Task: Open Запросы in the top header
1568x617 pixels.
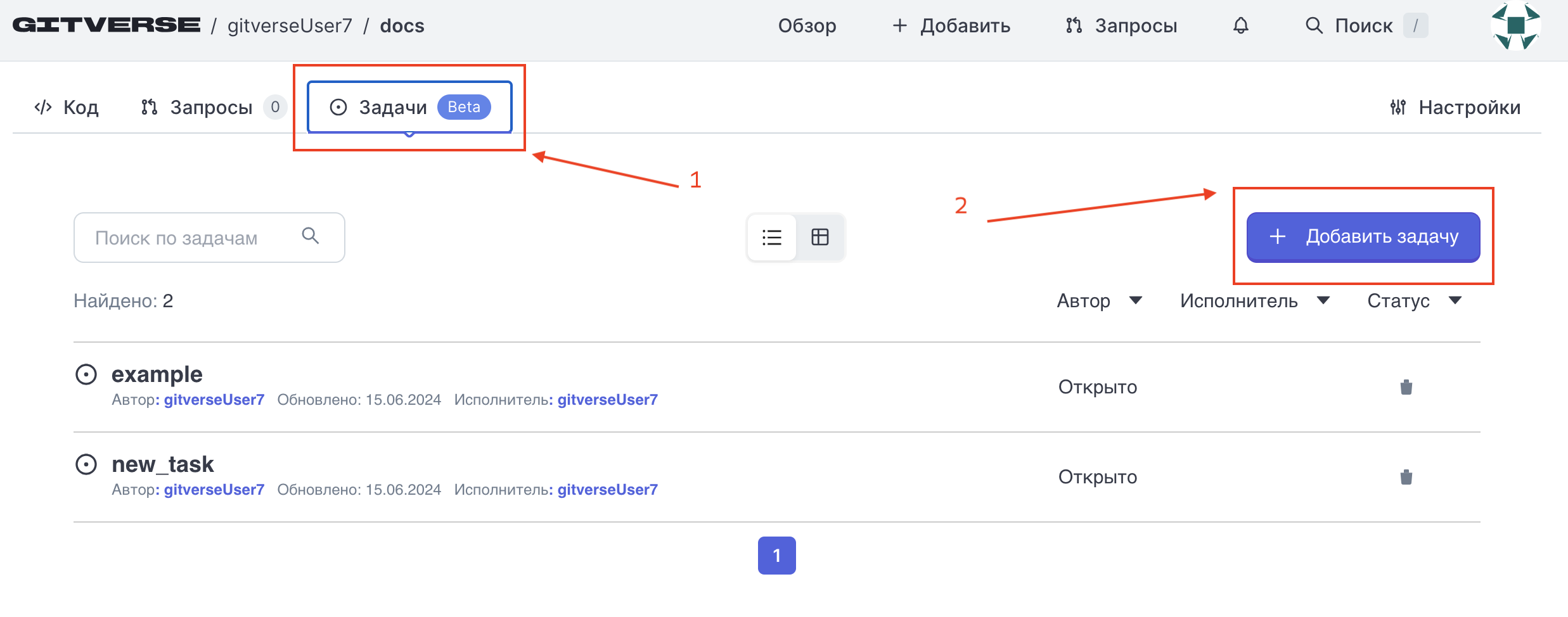Action: pos(1121,26)
